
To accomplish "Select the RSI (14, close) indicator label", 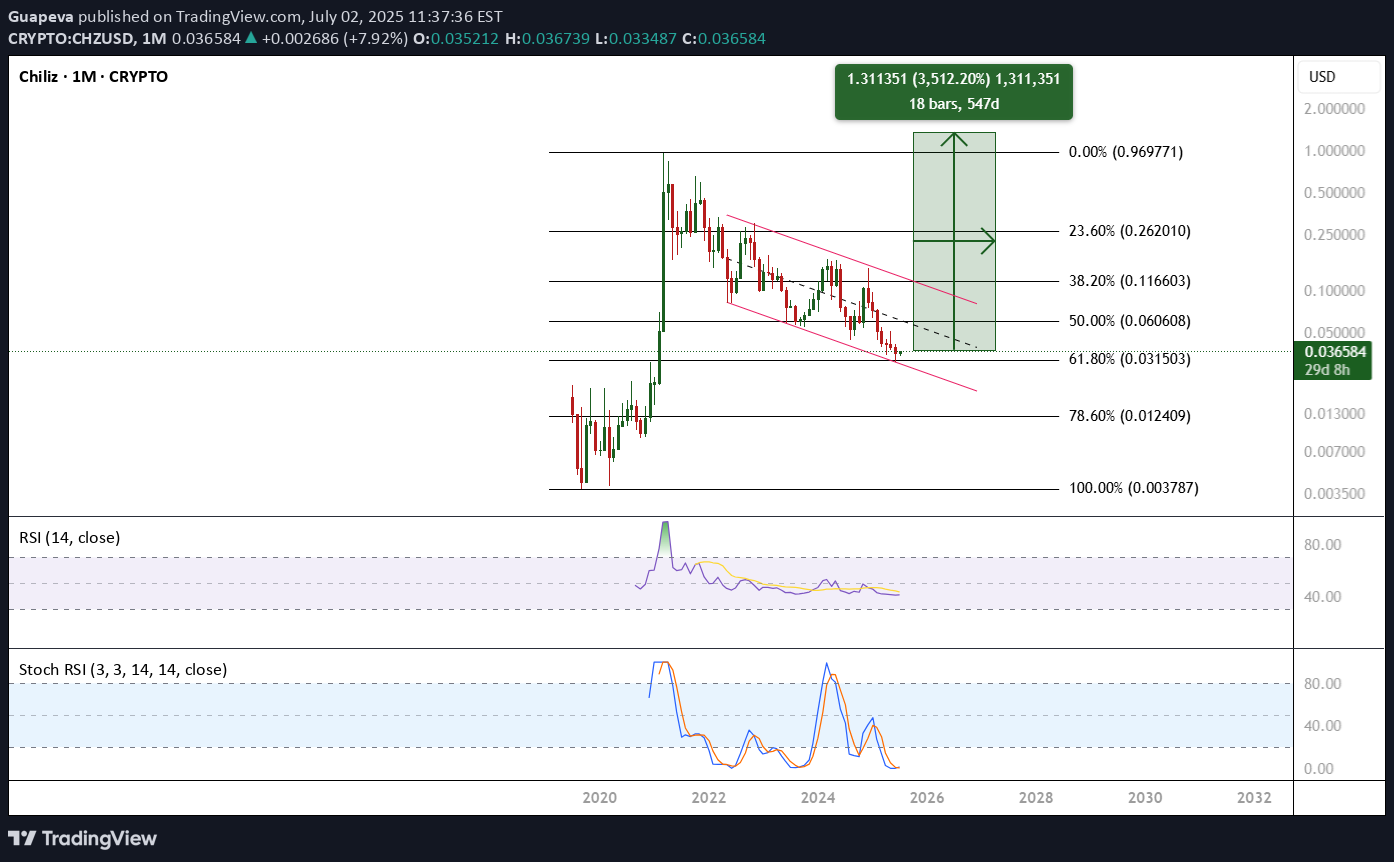I will point(70,537).
